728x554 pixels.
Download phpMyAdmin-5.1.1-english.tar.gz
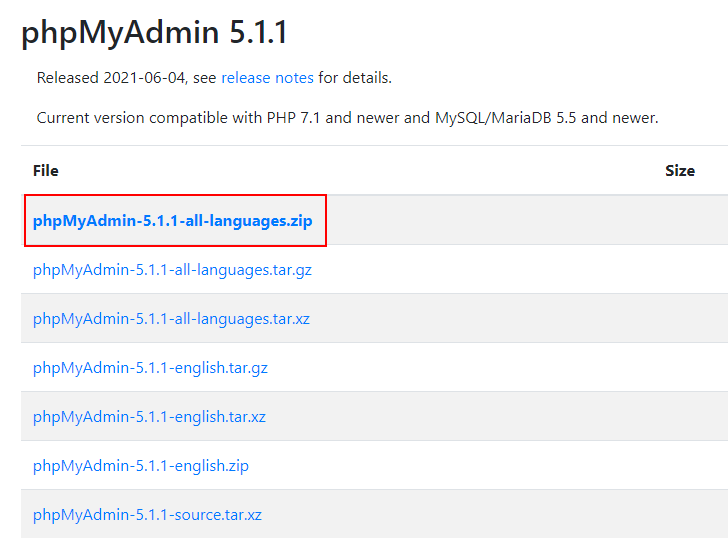(x=150, y=368)
